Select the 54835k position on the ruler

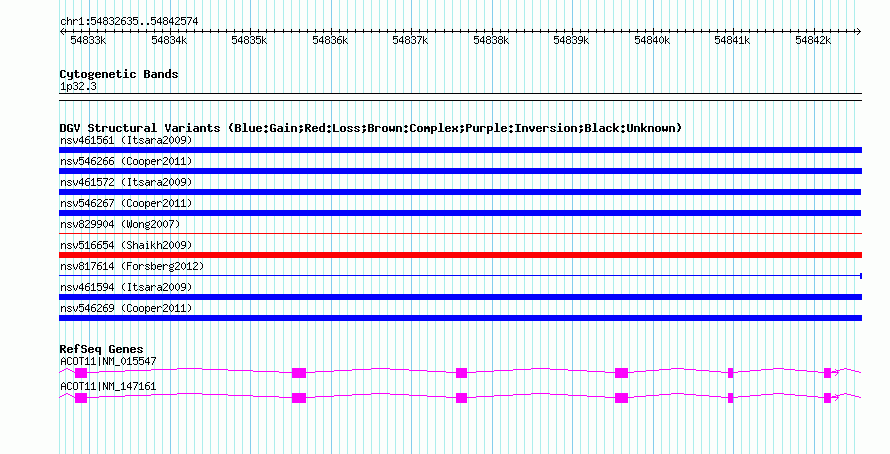coord(249,40)
